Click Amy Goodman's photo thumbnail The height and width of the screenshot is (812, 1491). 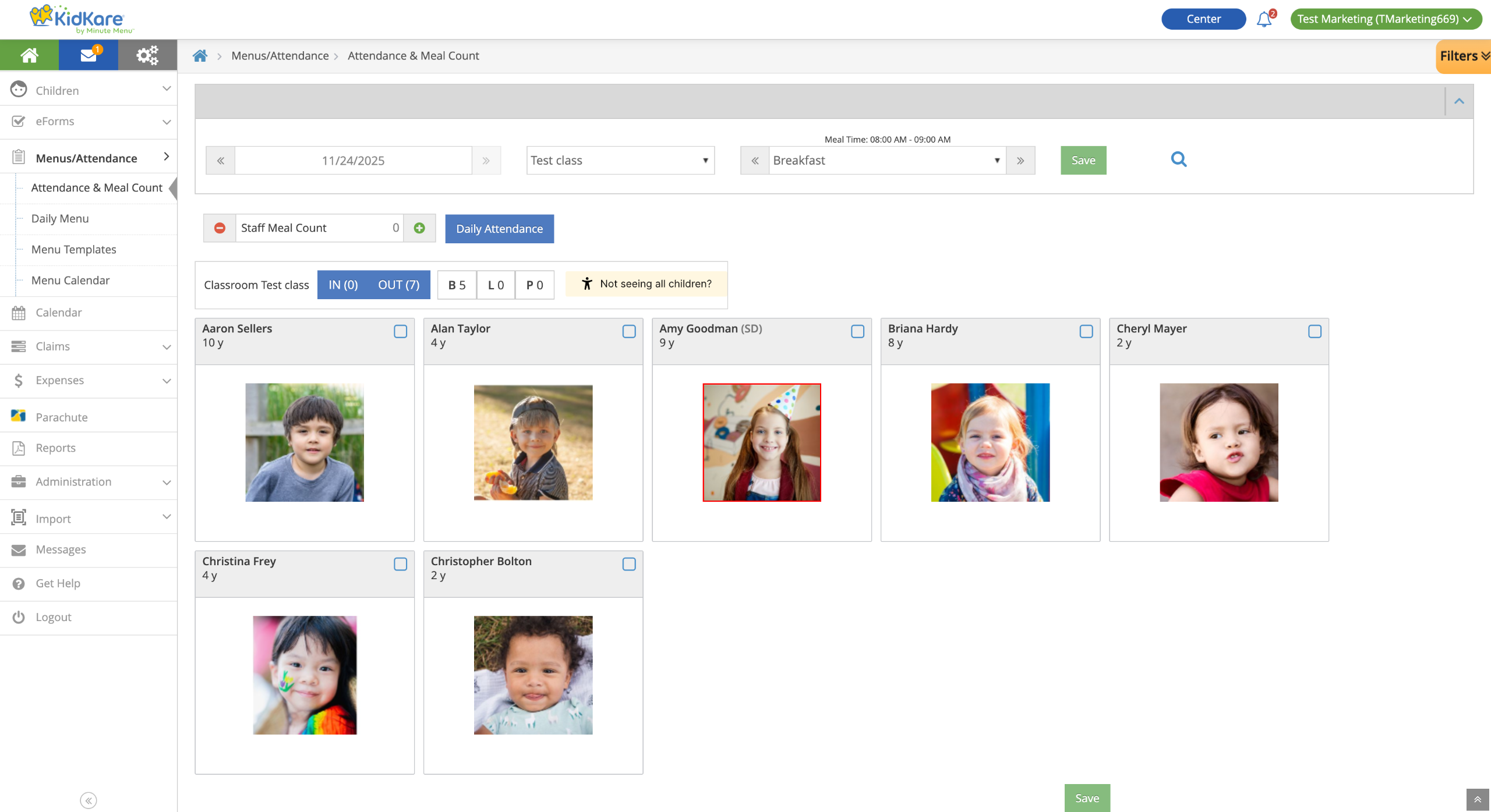pos(761,442)
